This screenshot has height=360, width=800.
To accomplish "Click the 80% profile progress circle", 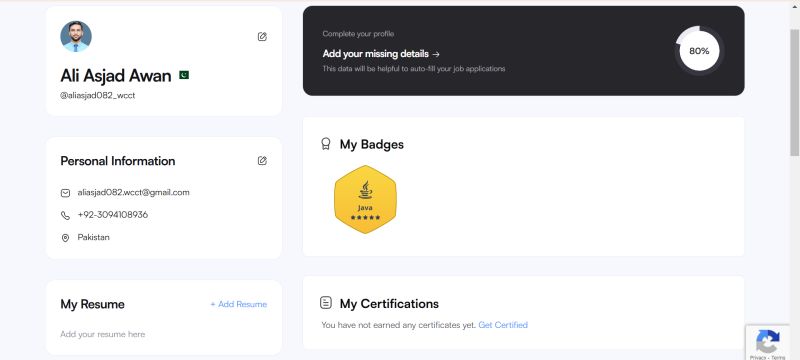I will pyautogui.click(x=699, y=51).
